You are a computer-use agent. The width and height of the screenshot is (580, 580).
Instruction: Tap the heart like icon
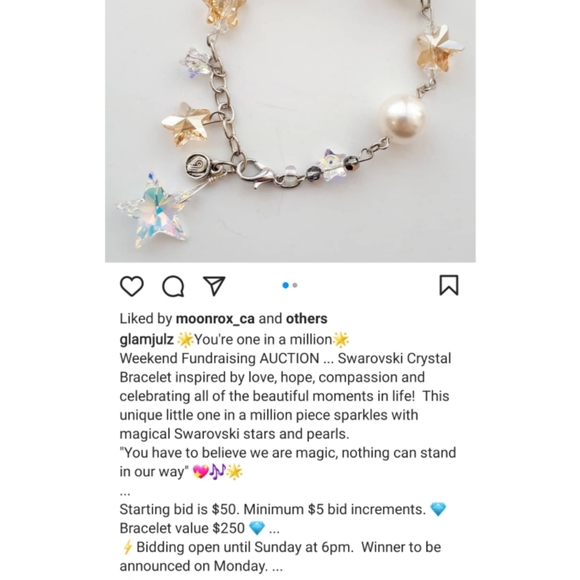(x=132, y=286)
